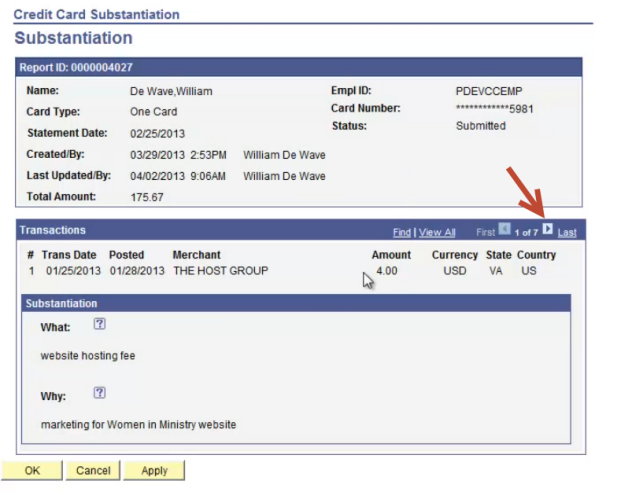
Task: Click the Credit Card Substantiation page title
Action: [96, 15]
